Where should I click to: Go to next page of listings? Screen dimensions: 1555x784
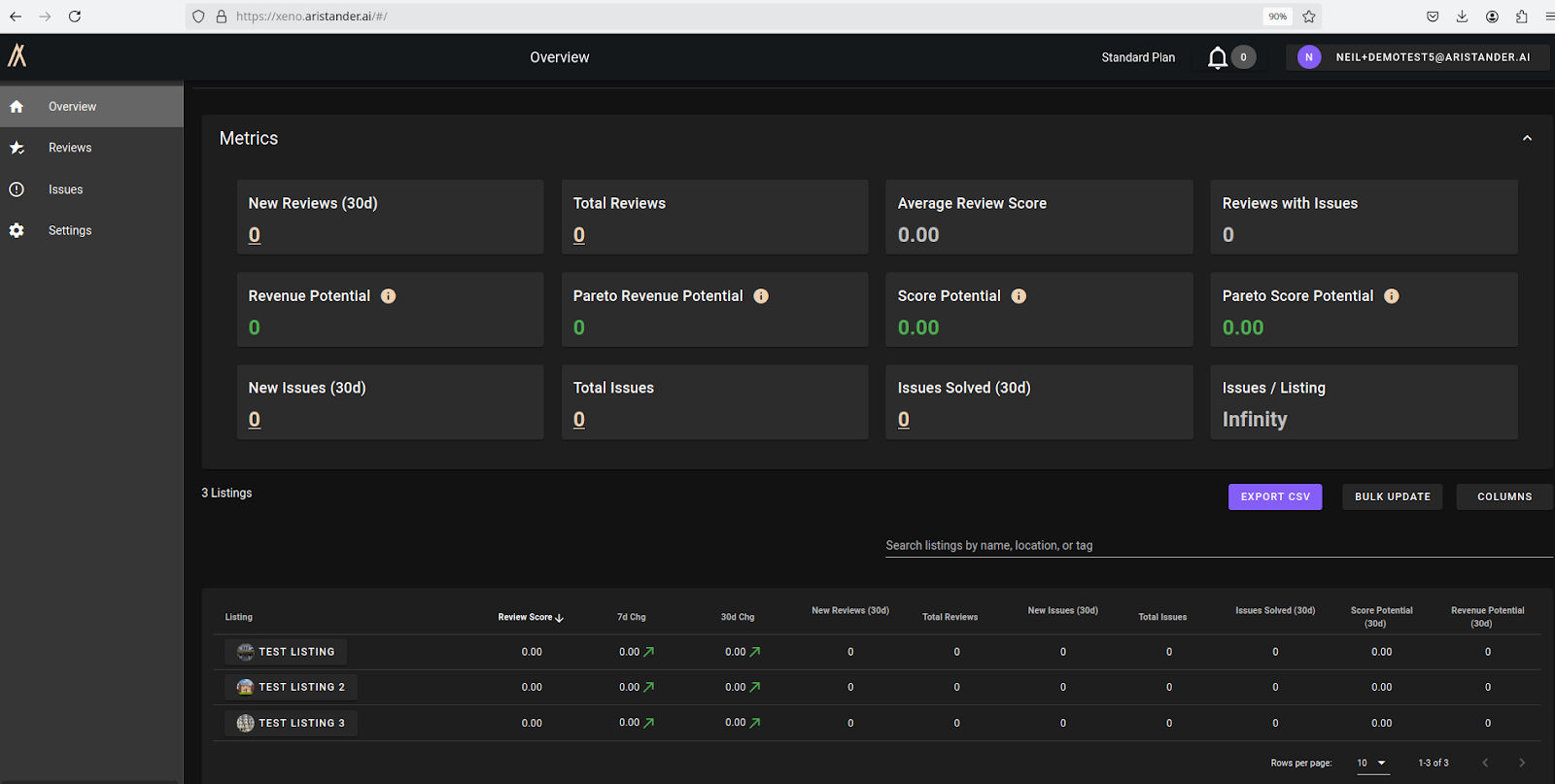tap(1522, 763)
